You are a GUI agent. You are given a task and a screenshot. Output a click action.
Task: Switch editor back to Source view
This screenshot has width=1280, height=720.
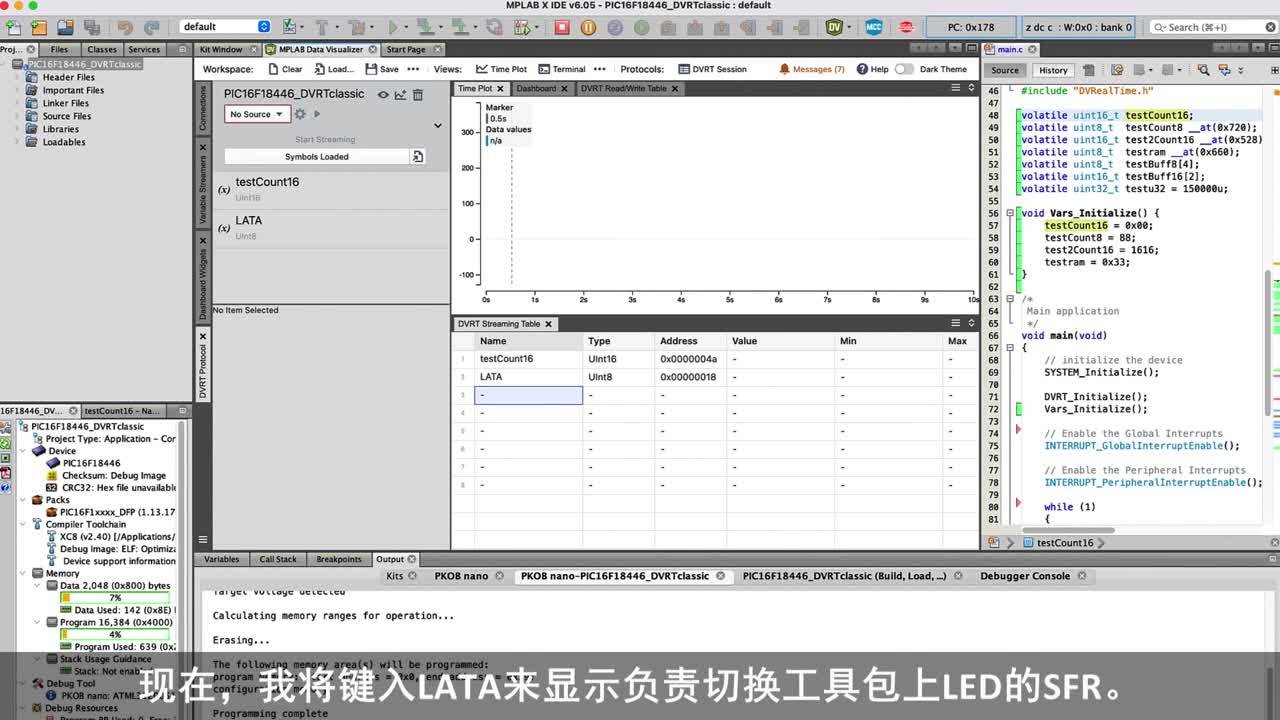(1003, 70)
